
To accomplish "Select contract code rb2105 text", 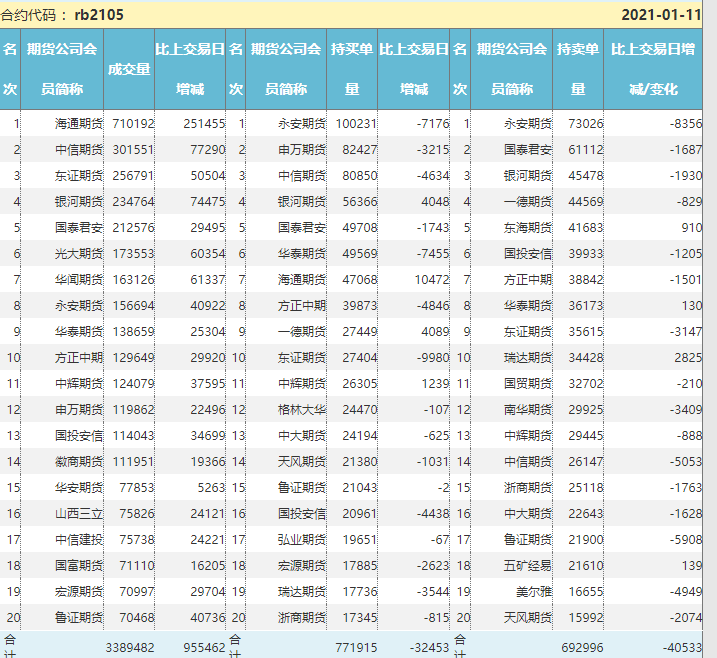I will 99,15.
